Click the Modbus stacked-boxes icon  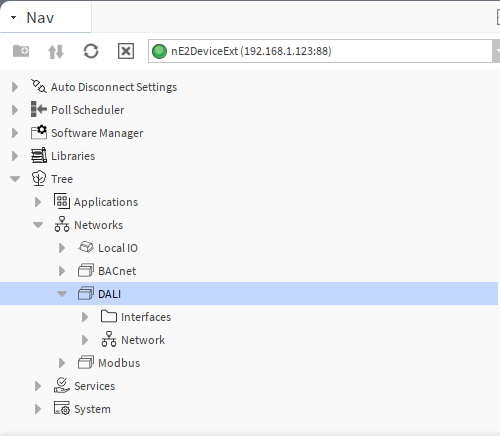[86, 362]
